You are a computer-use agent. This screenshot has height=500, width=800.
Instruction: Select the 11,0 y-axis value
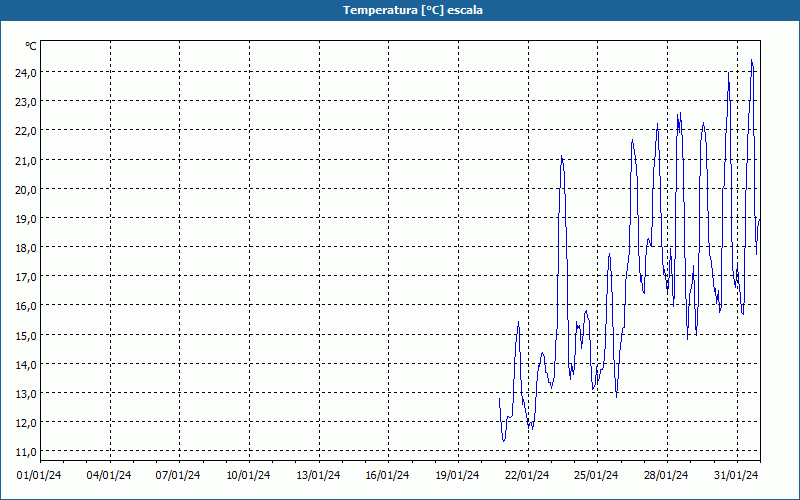tap(26, 452)
